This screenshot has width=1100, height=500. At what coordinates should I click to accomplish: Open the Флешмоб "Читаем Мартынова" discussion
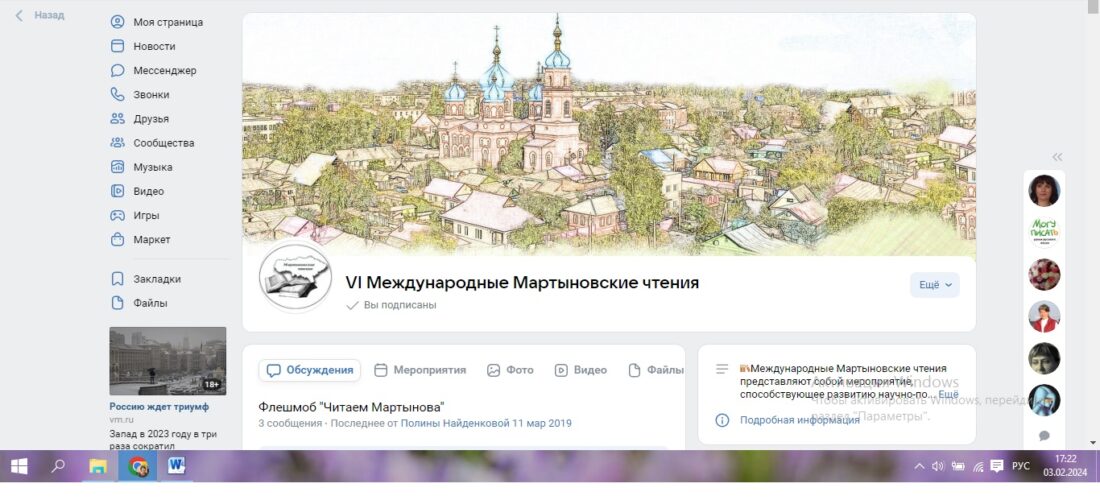351,407
